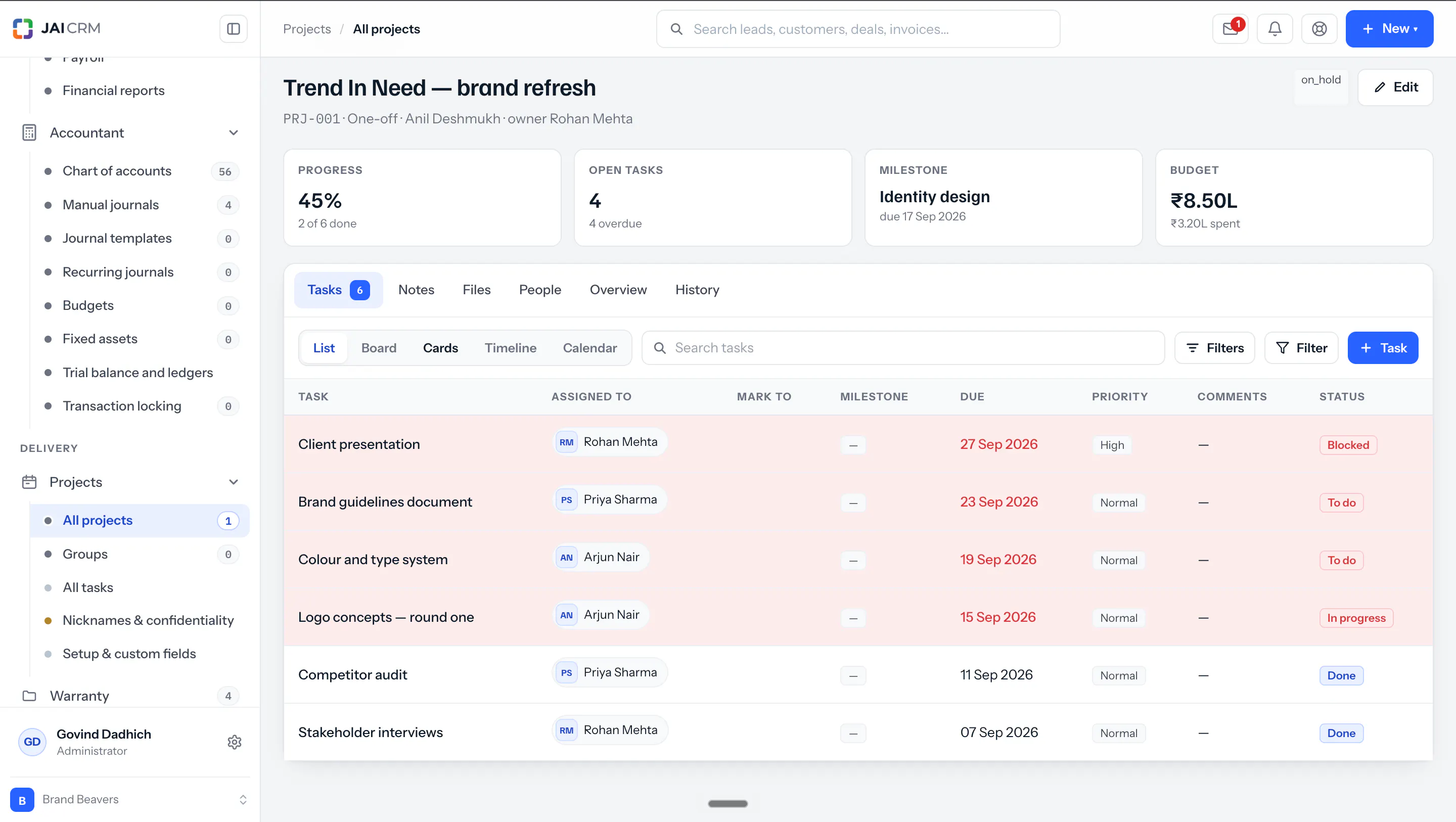Click the RM avatar in Client presentation row
The width and height of the screenshot is (1456, 822).
coord(566,442)
